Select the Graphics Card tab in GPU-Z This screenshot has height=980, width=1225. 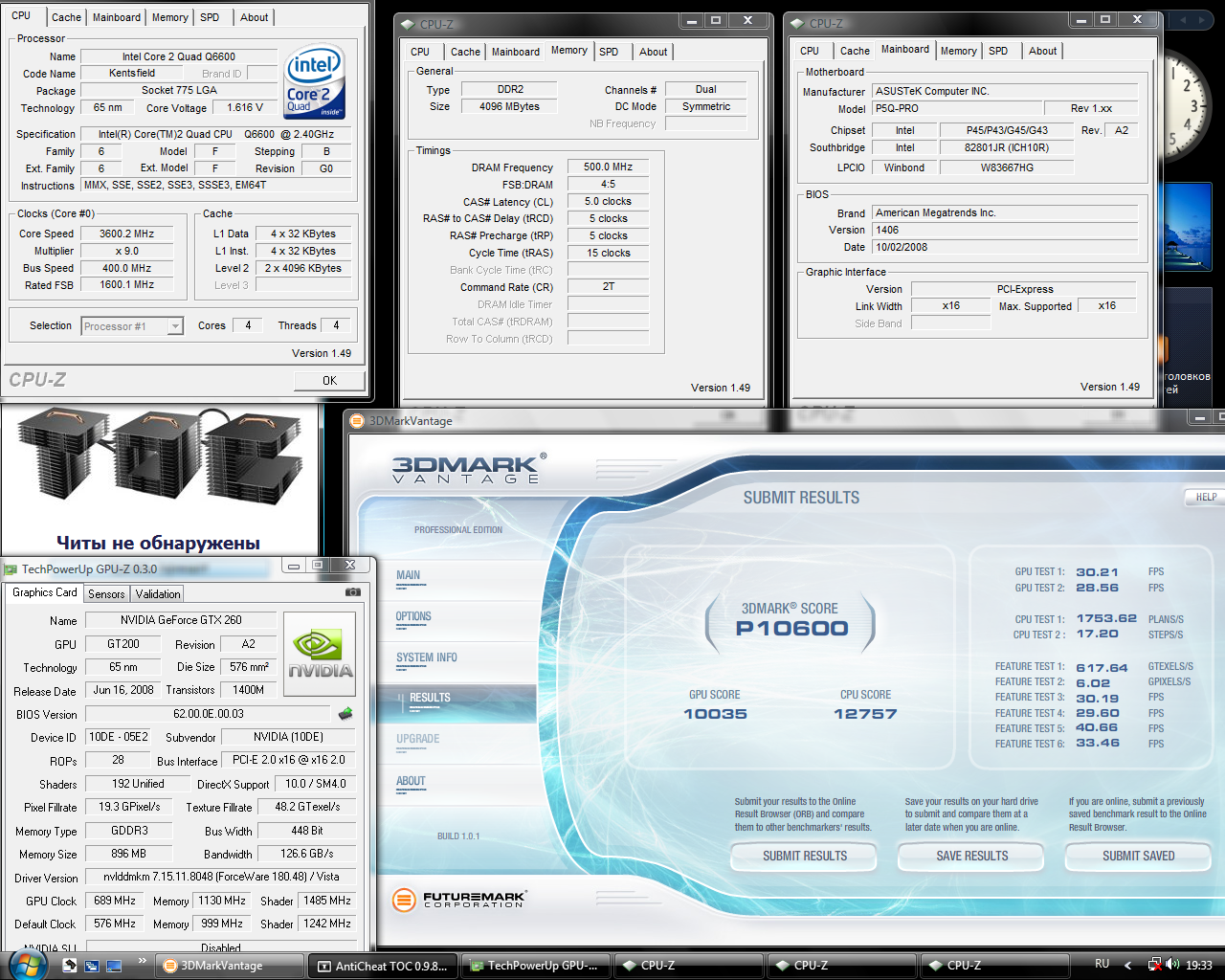coord(45,592)
